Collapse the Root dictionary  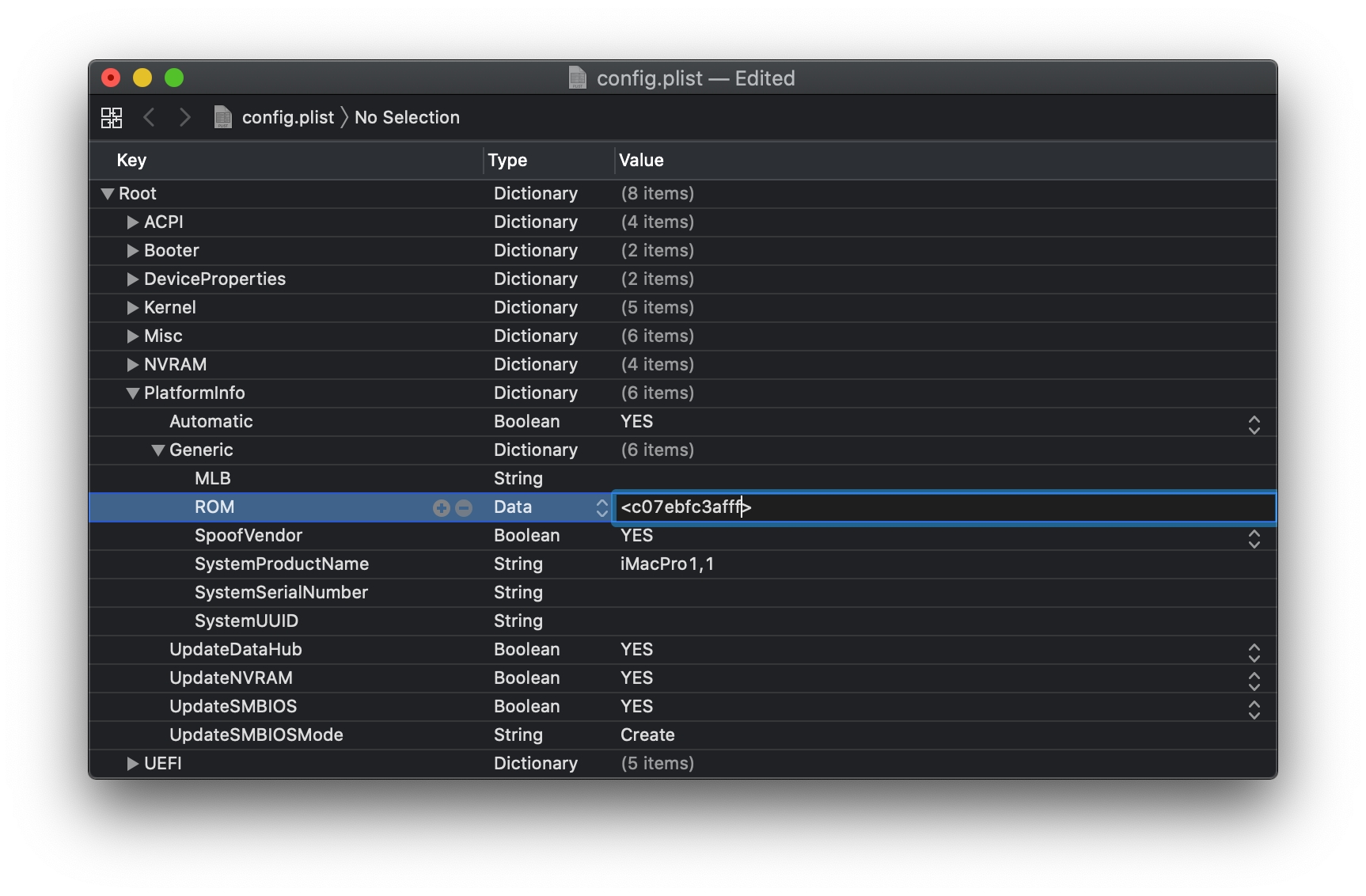(108, 194)
